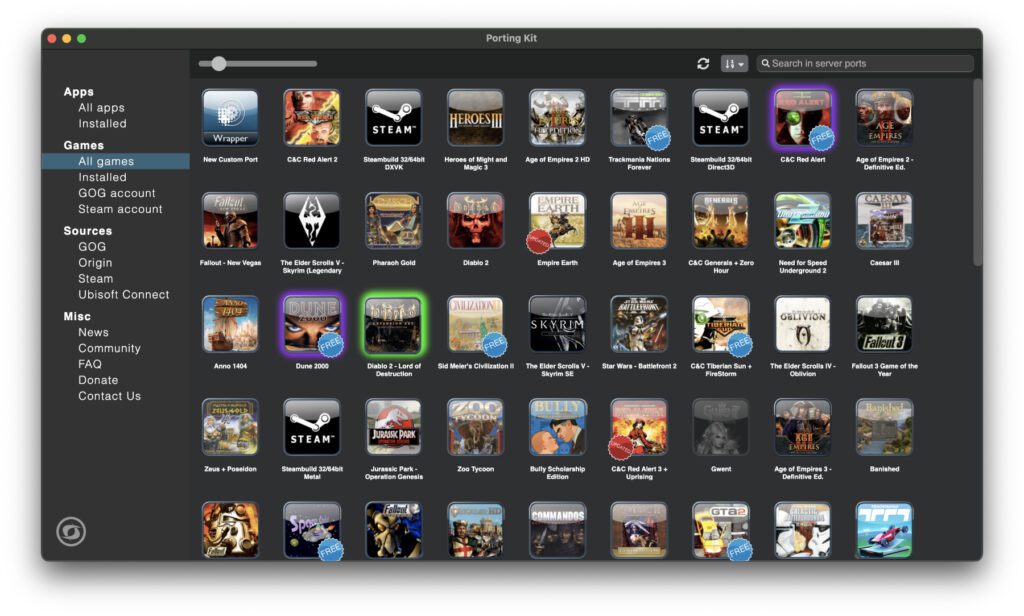Image resolution: width=1024 pixels, height=616 pixels.
Task: Open the Jurassic Park Operation Genesis icon
Action: [x=393, y=427]
